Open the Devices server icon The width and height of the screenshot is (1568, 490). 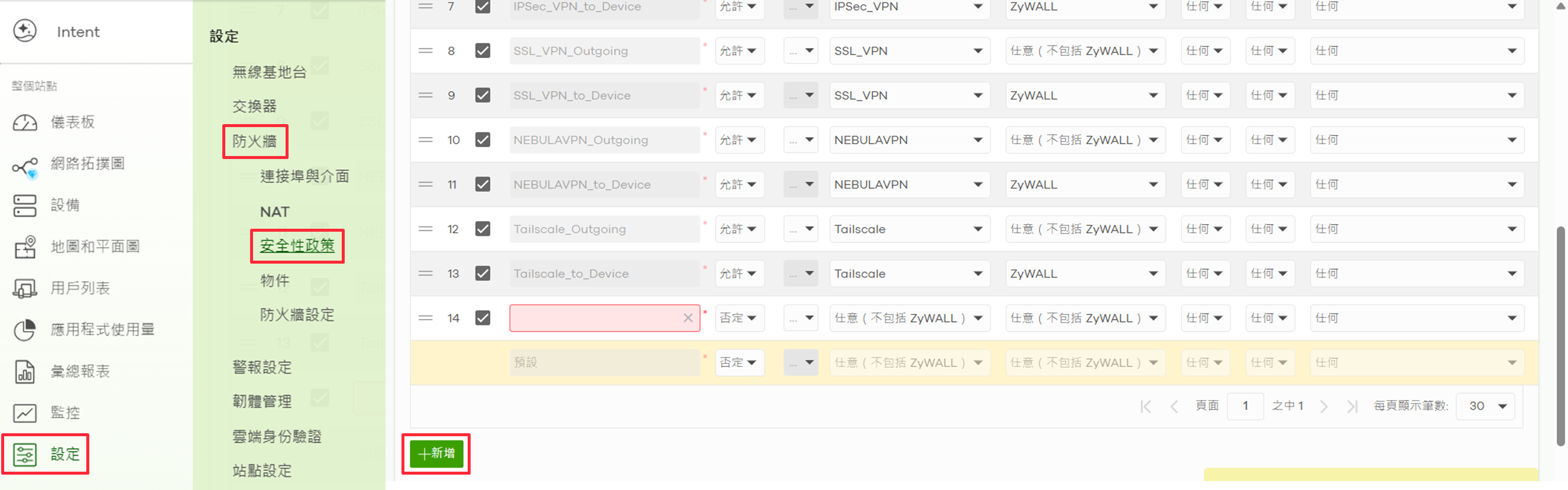[x=25, y=206]
